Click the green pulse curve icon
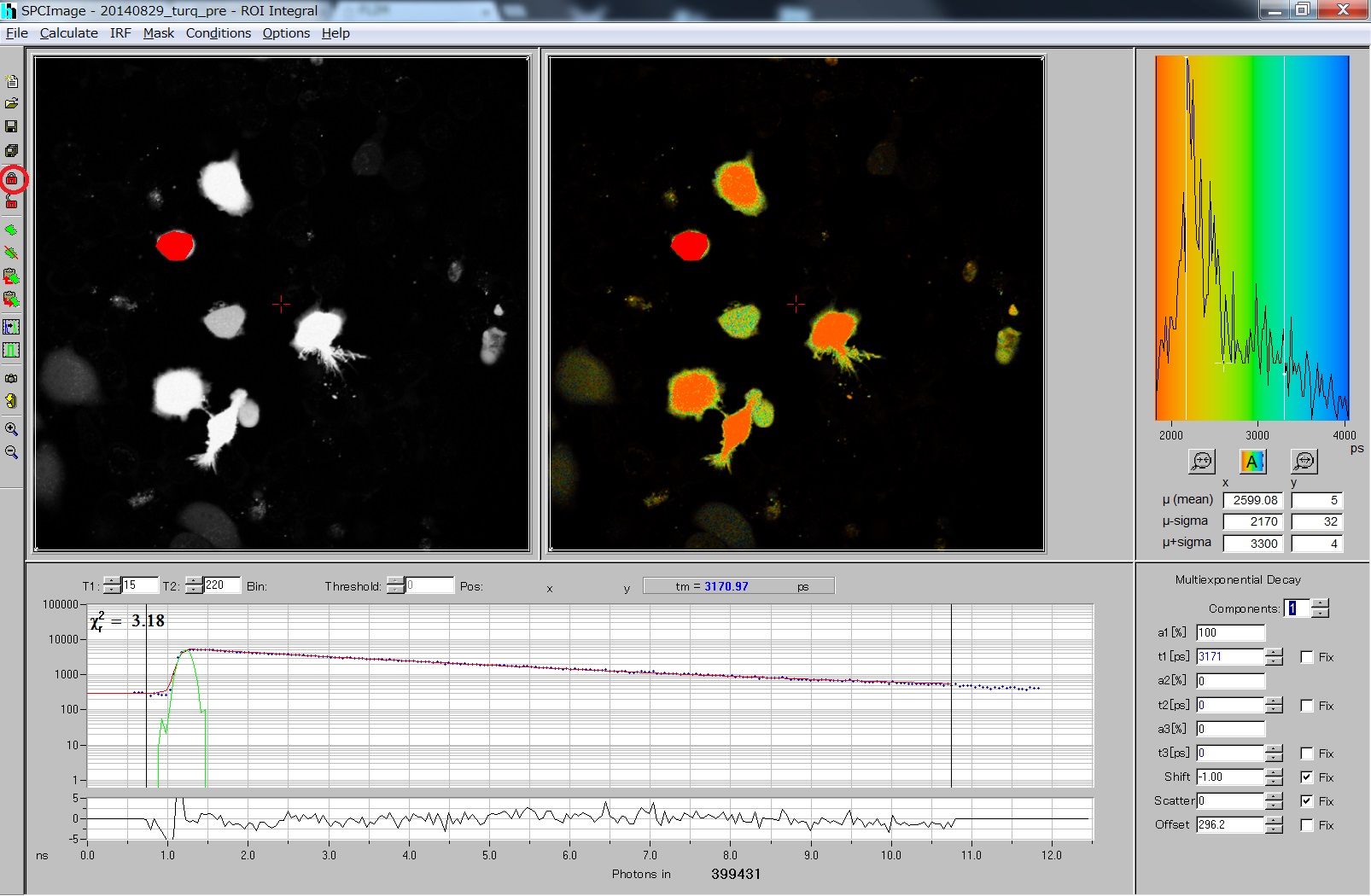The image size is (1371, 896). (12, 350)
